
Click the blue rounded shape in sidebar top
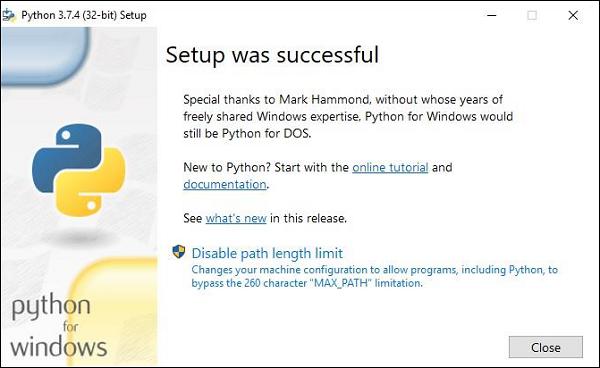point(46,55)
